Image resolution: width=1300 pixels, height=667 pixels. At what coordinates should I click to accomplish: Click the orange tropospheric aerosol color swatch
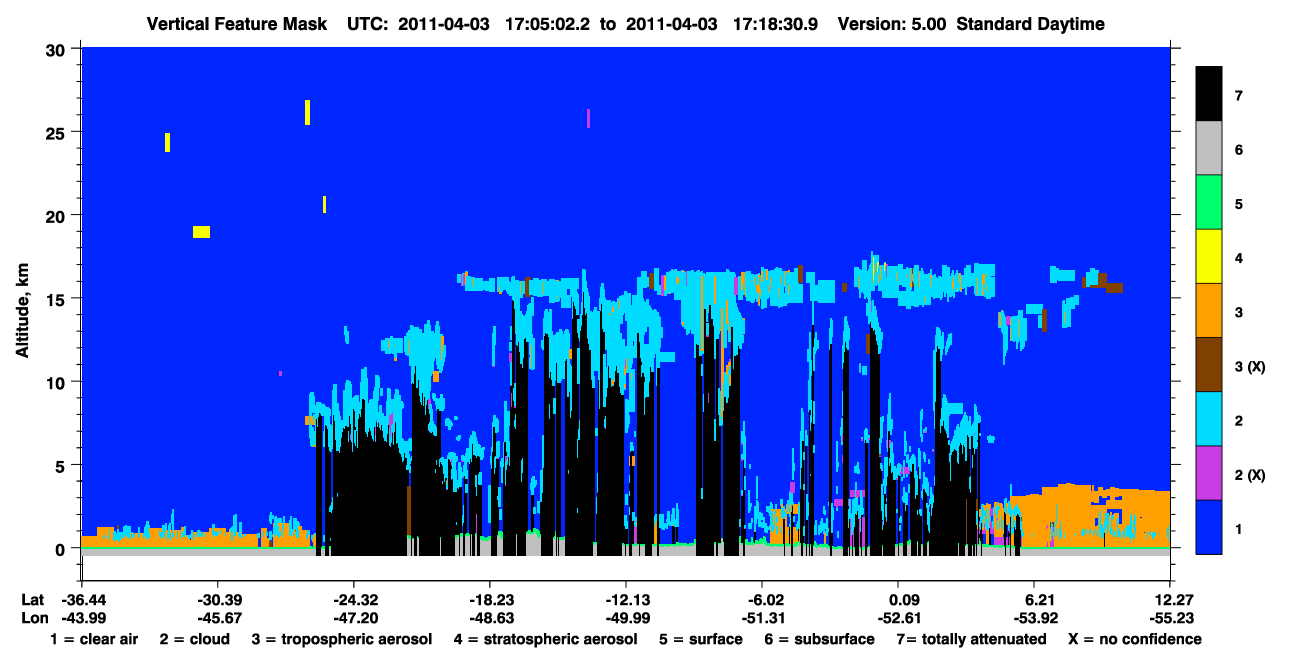1209,310
